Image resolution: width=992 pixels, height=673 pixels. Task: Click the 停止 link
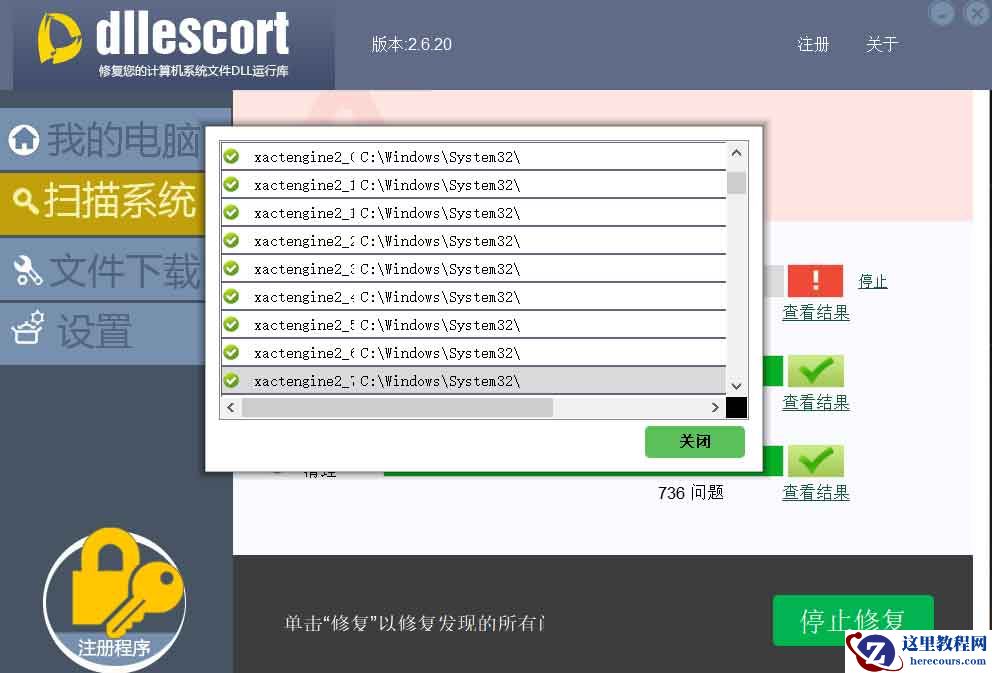point(872,281)
